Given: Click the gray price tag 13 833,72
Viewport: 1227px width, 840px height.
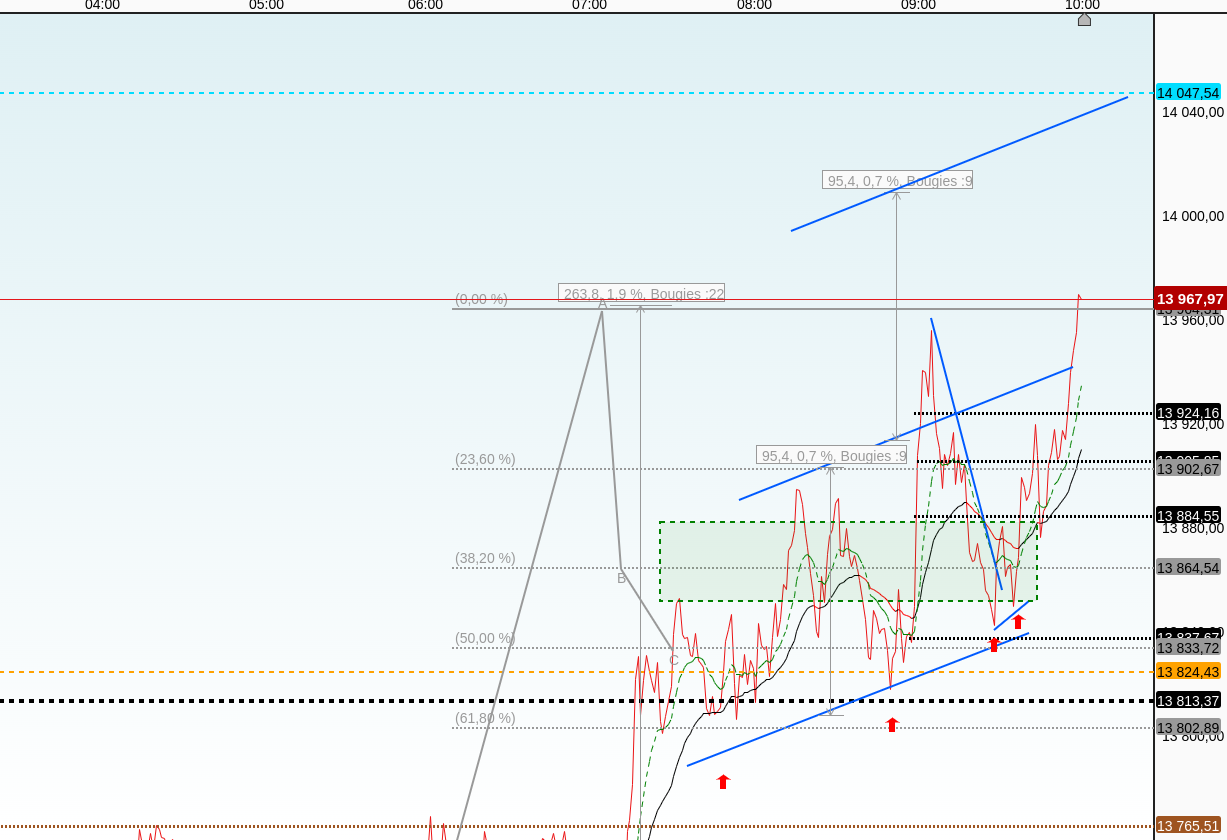Looking at the screenshot, I should point(1188,647).
